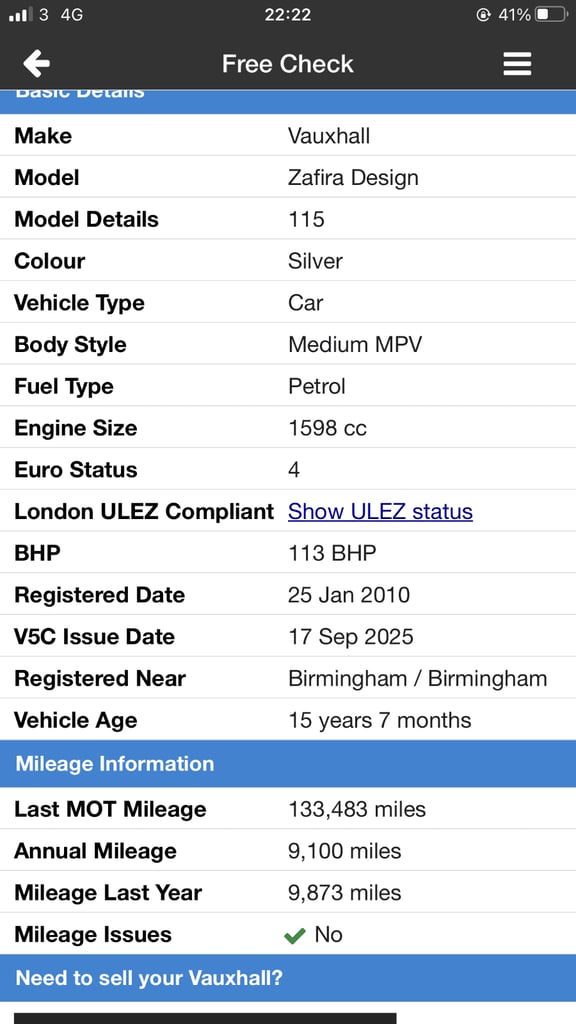
Task: Select the Zafira Design model value
Action: (x=353, y=178)
